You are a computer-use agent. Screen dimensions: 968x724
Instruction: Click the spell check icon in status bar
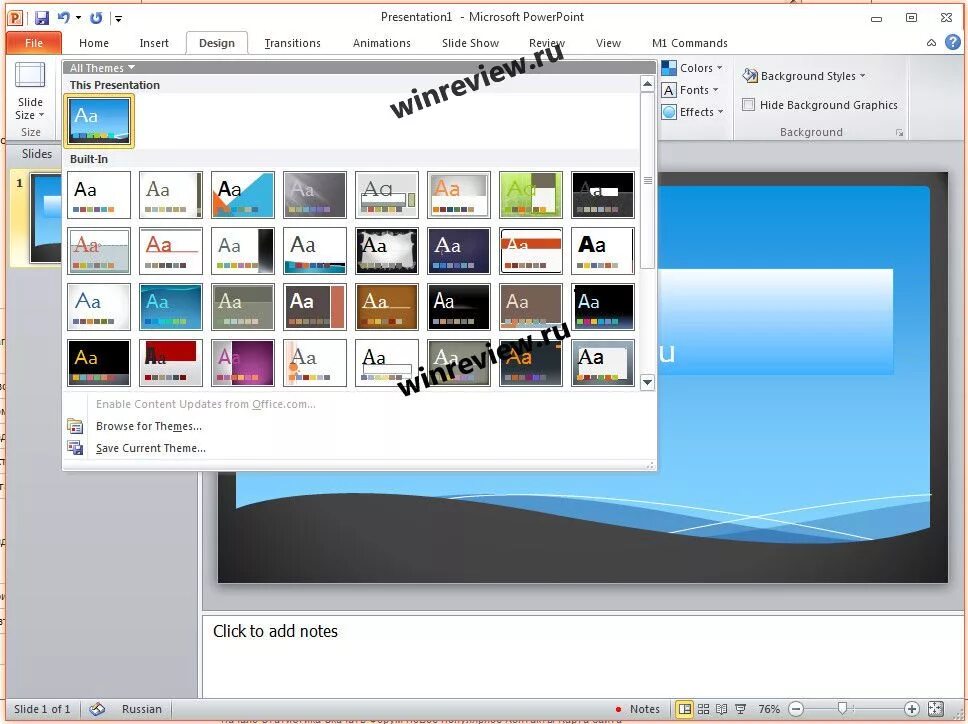97,709
